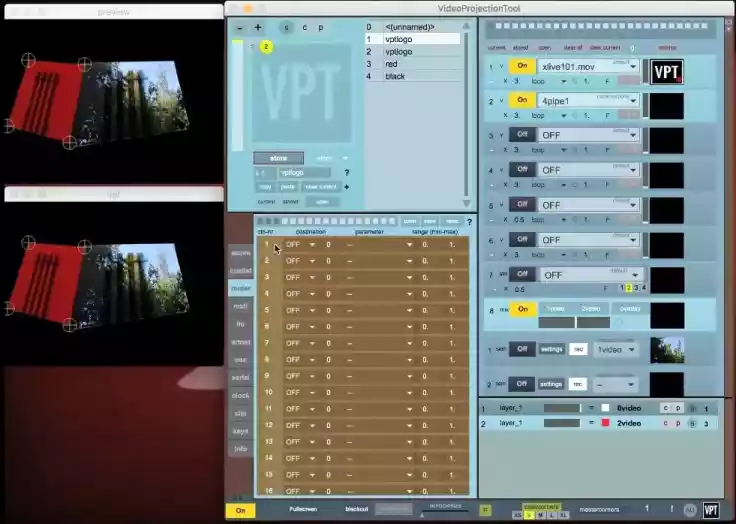Select the serial tab in side list
The image size is (736, 524).
[241, 378]
